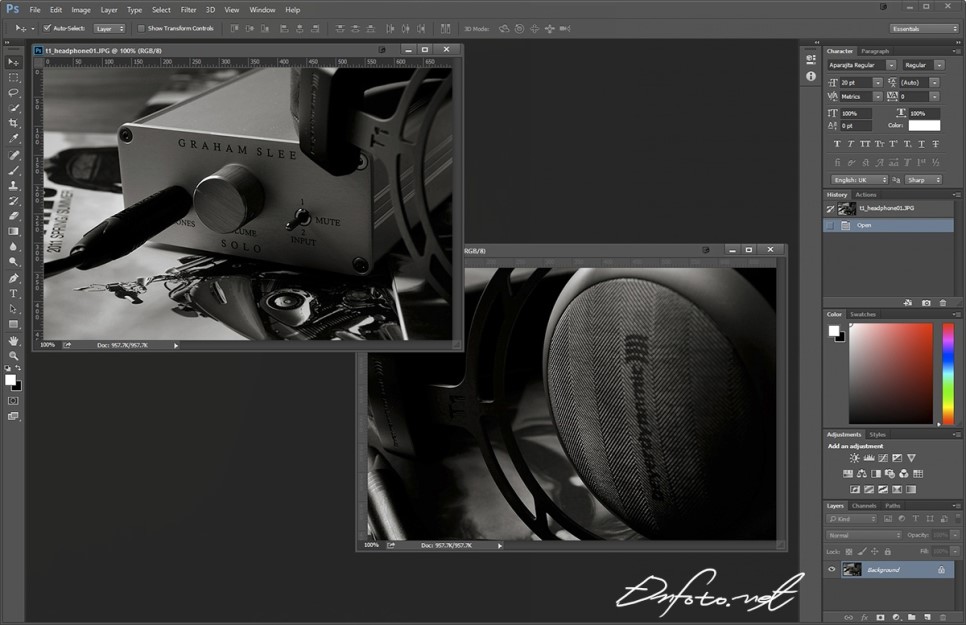The width and height of the screenshot is (966, 625).
Task: Select the Dodge tool
Action: point(13,262)
